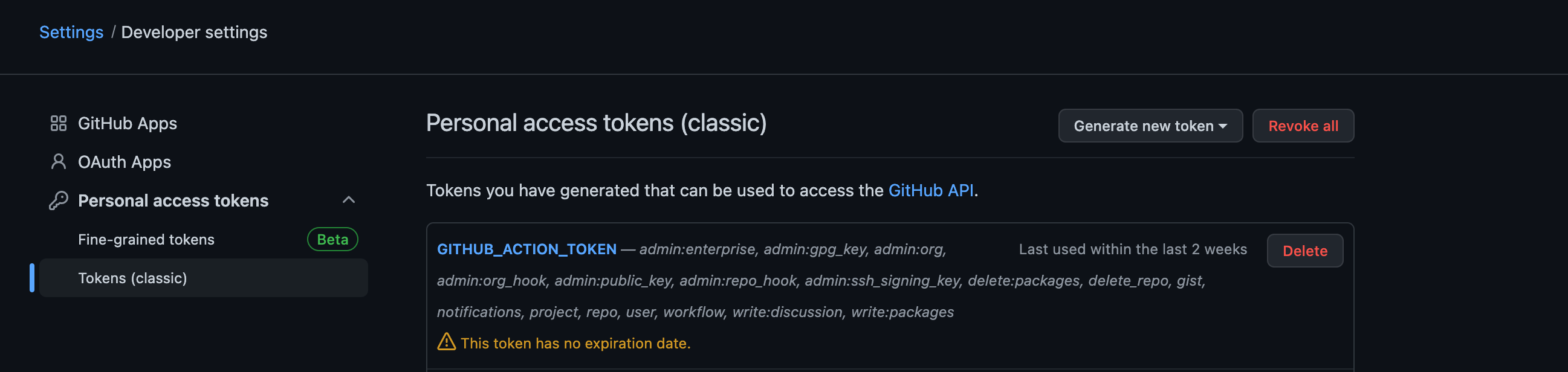Open the Settings breadcrumb link
The width and height of the screenshot is (1568, 372).
71,31
